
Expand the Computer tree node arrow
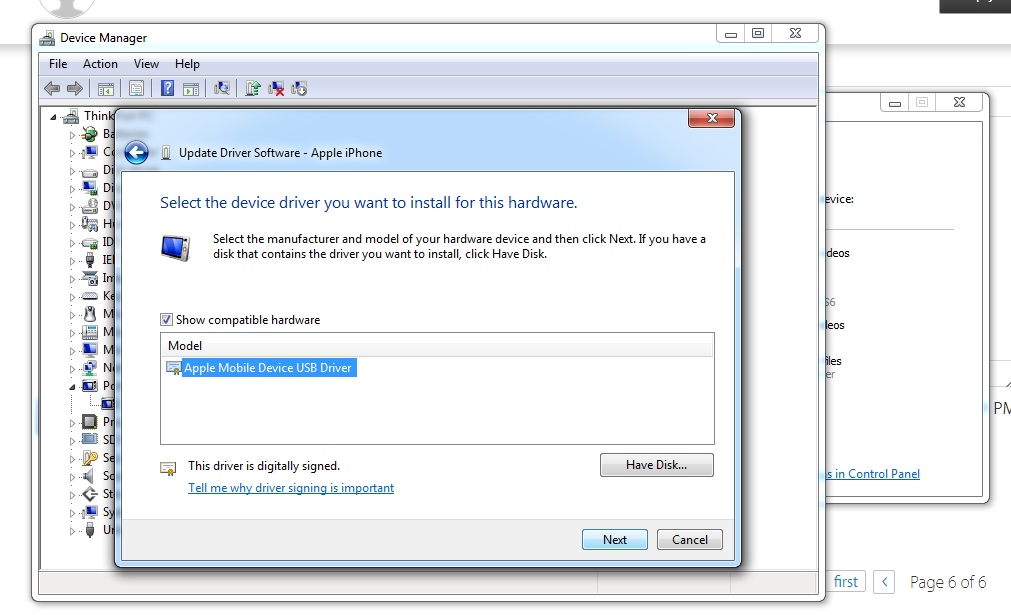coord(72,153)
